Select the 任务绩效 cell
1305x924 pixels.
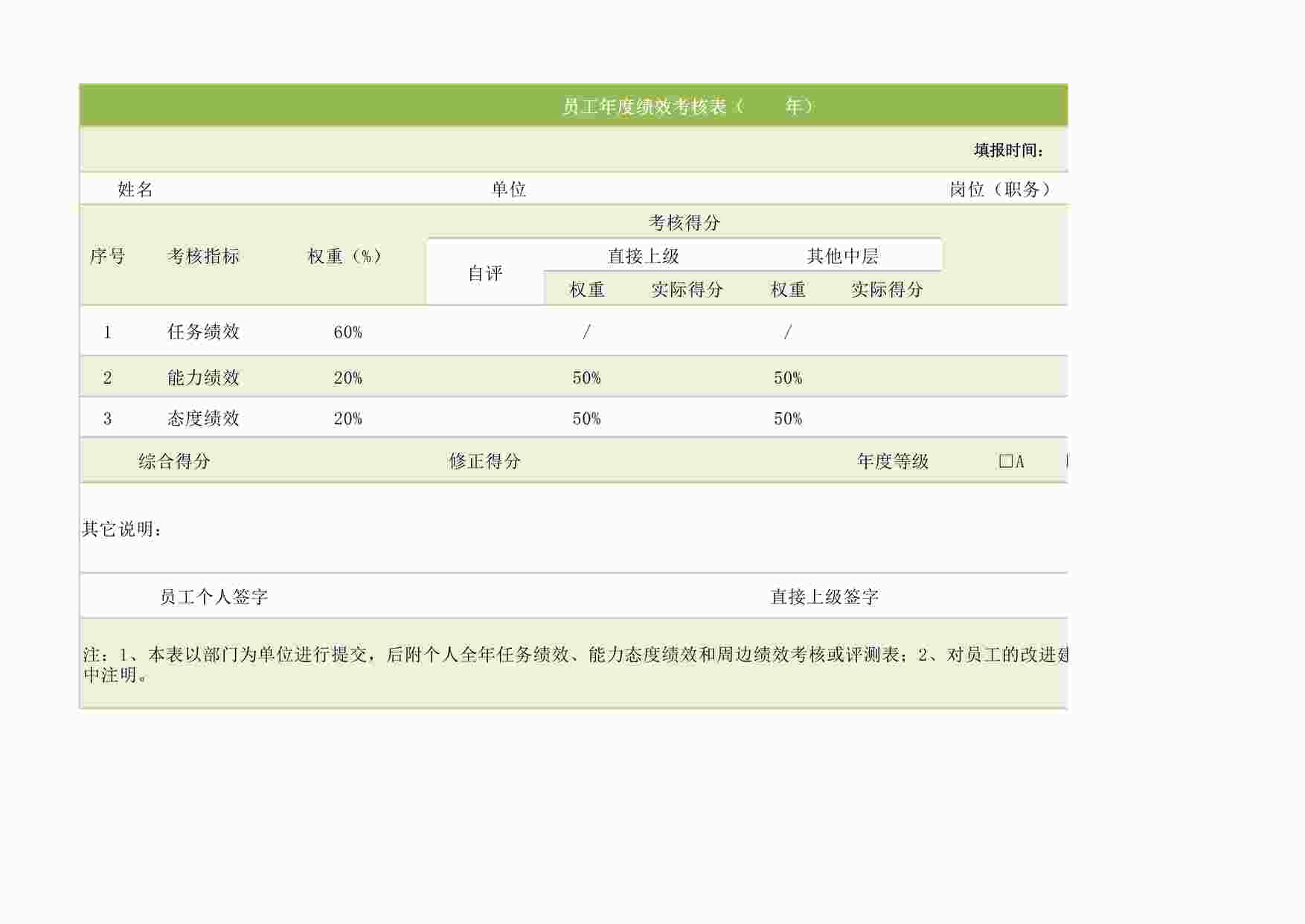click(x=203, y=332)
